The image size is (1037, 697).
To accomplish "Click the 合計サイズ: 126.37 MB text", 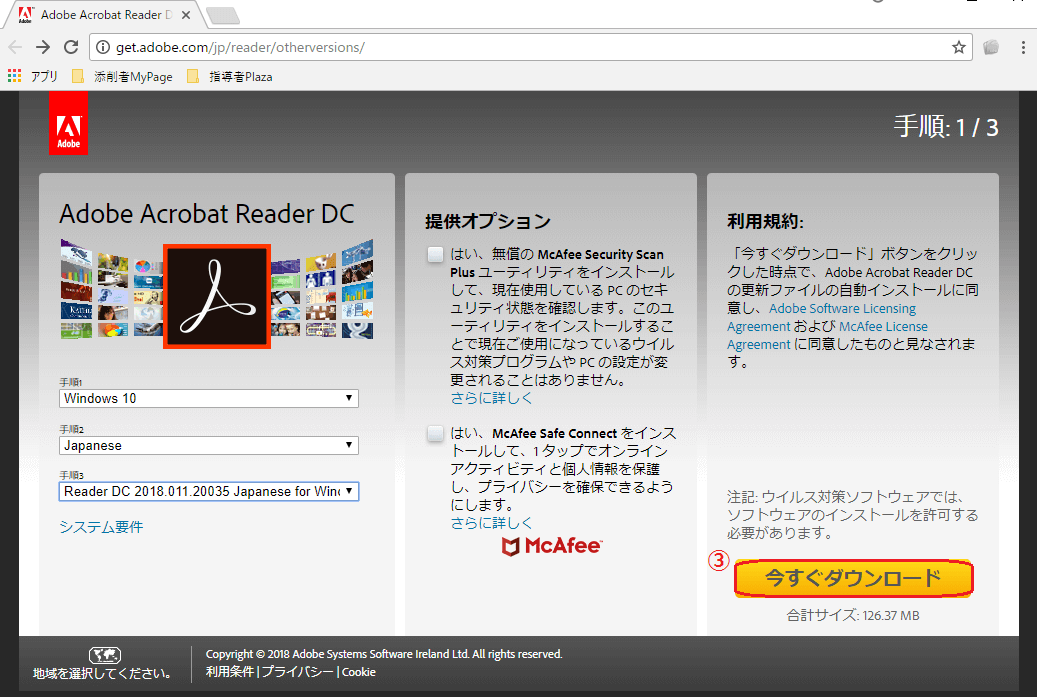I will (x=852, y=615).
